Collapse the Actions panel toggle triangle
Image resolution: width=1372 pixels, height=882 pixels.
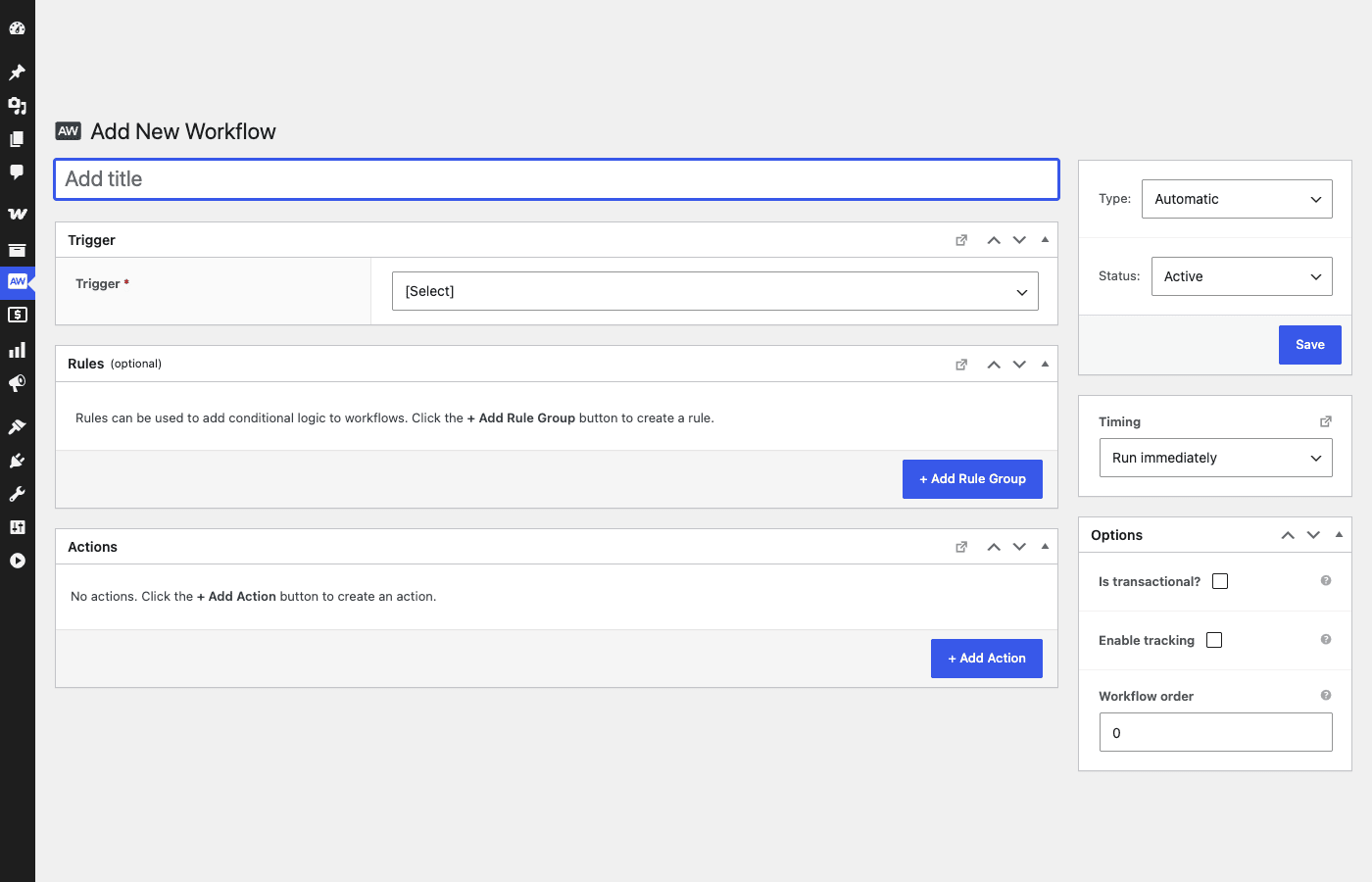[x=1045, y=546]
